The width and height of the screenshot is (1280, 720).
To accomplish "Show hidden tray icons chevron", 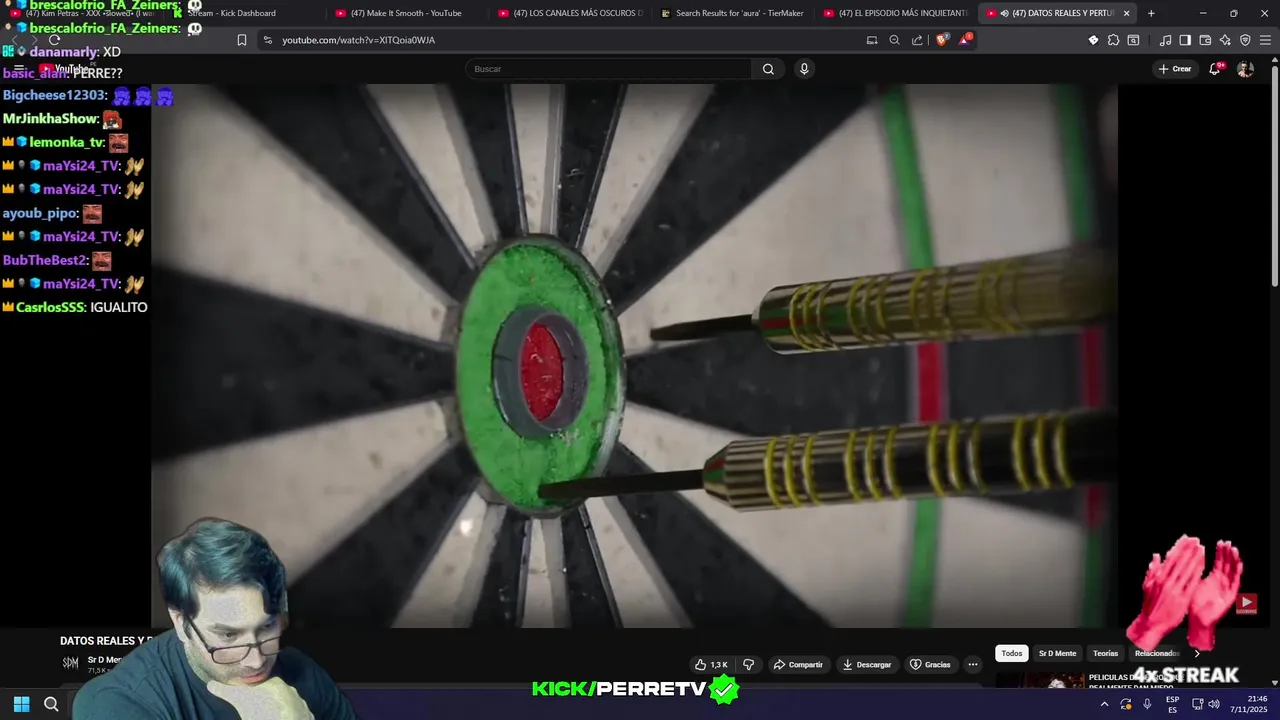I will click(x=1104, y=704).
